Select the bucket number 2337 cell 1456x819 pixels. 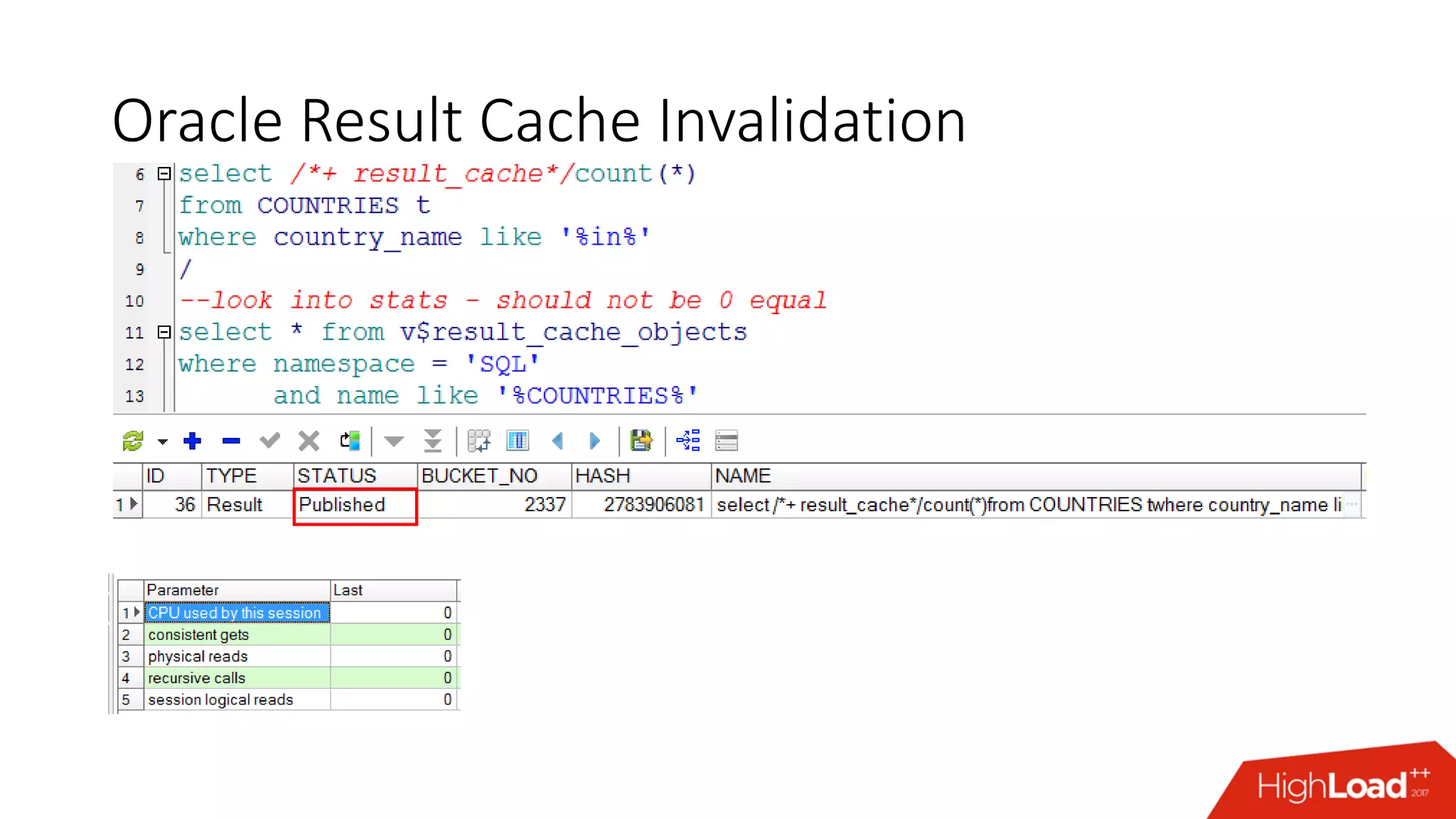[x=494, y=505]
